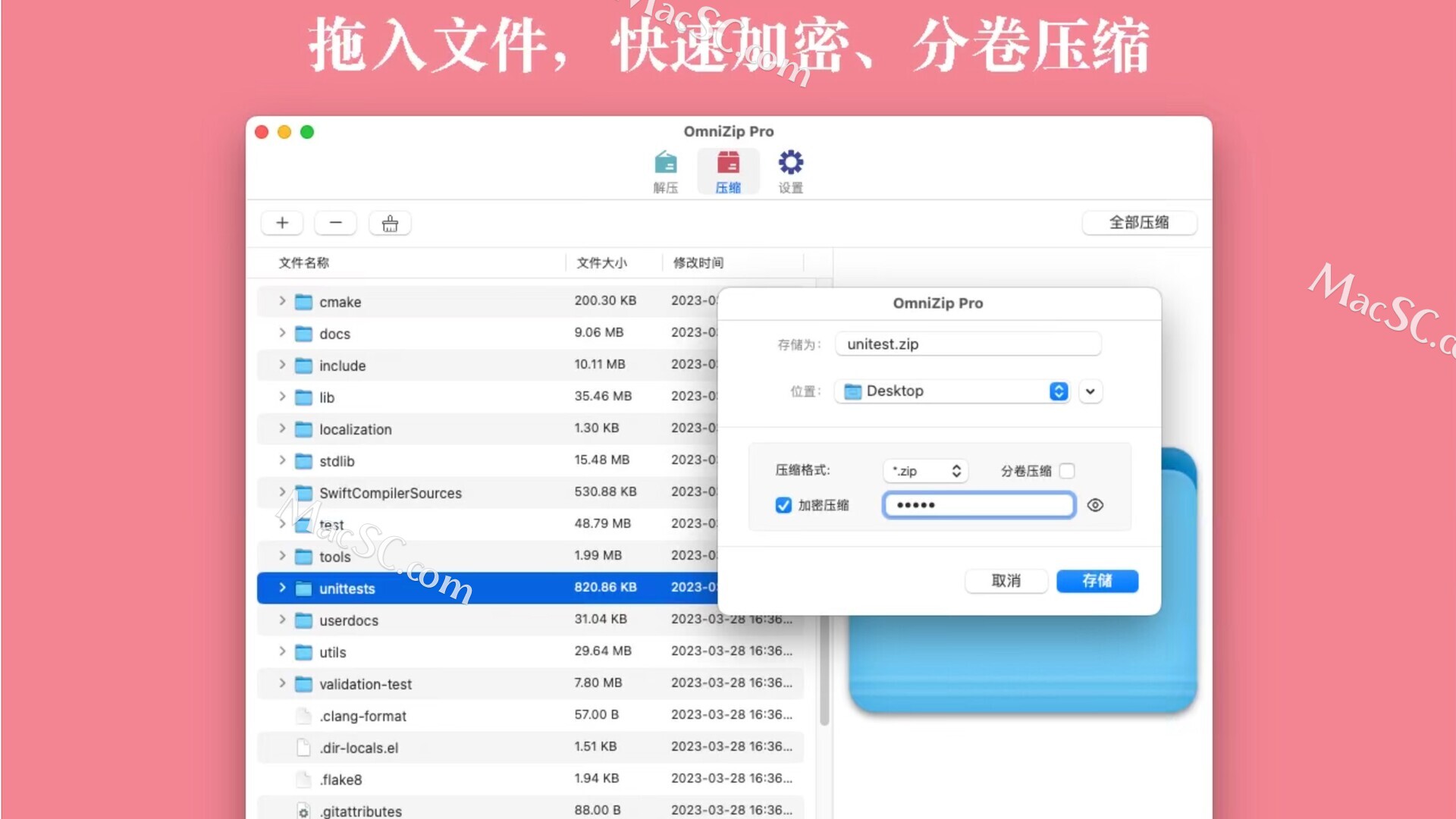Click the 200.30 KB size cell
The width and height of the screenshot is (1456, 819).
pyautogui.click(x=605, y=300)
